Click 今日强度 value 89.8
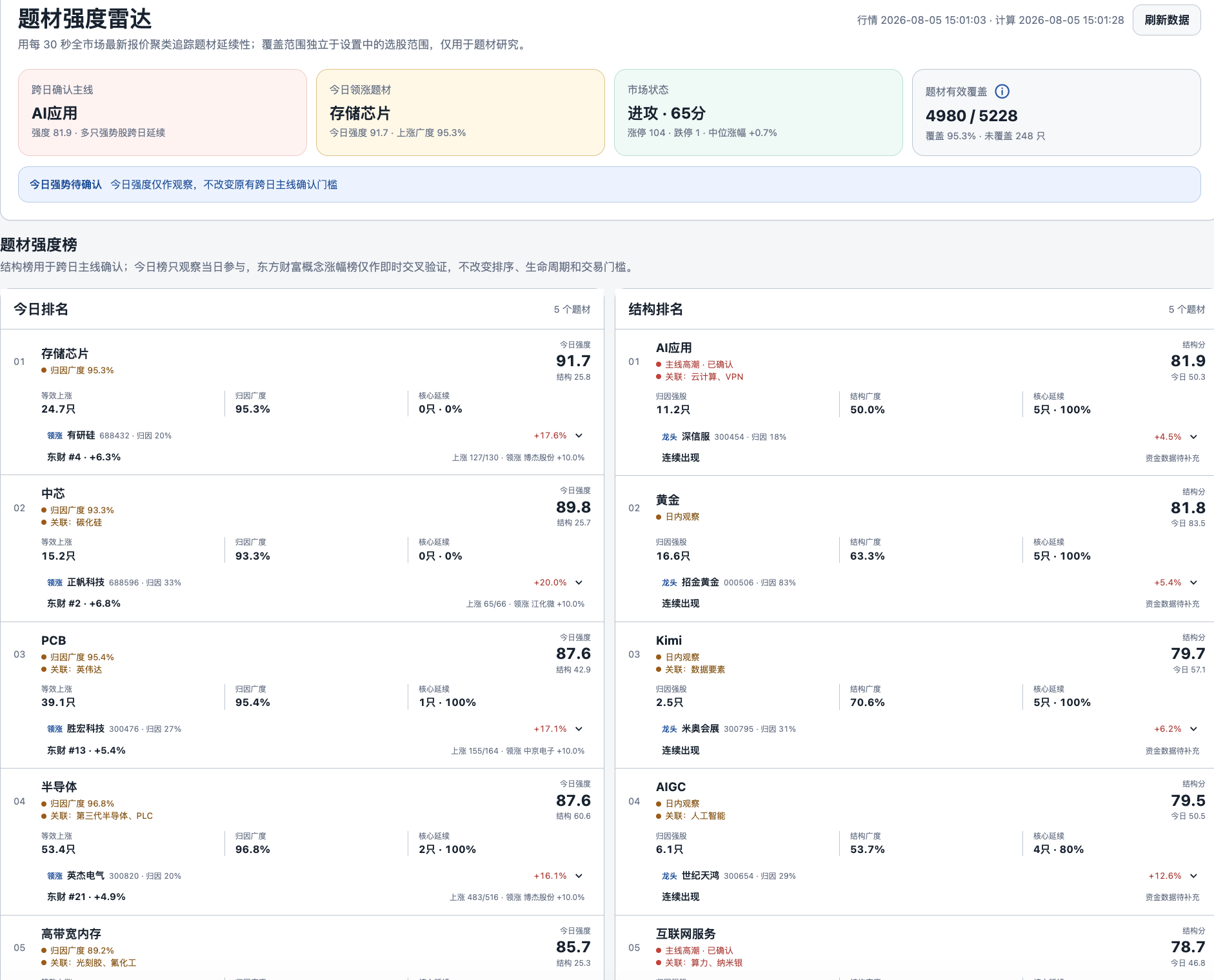 pyautogui.click(x=573, y=507)
